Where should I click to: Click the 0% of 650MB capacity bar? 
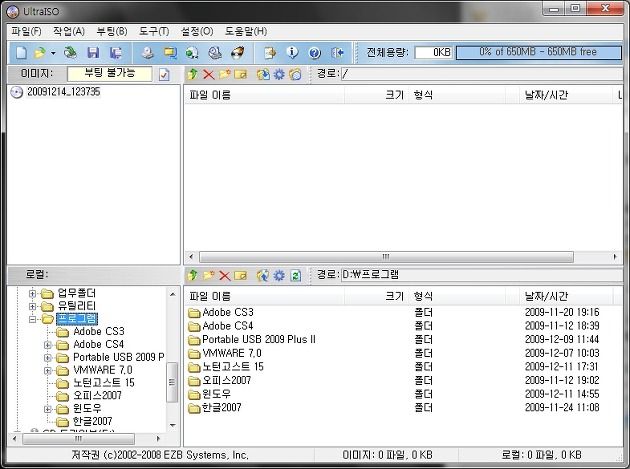pyautogui.click(x=538, y=52)
